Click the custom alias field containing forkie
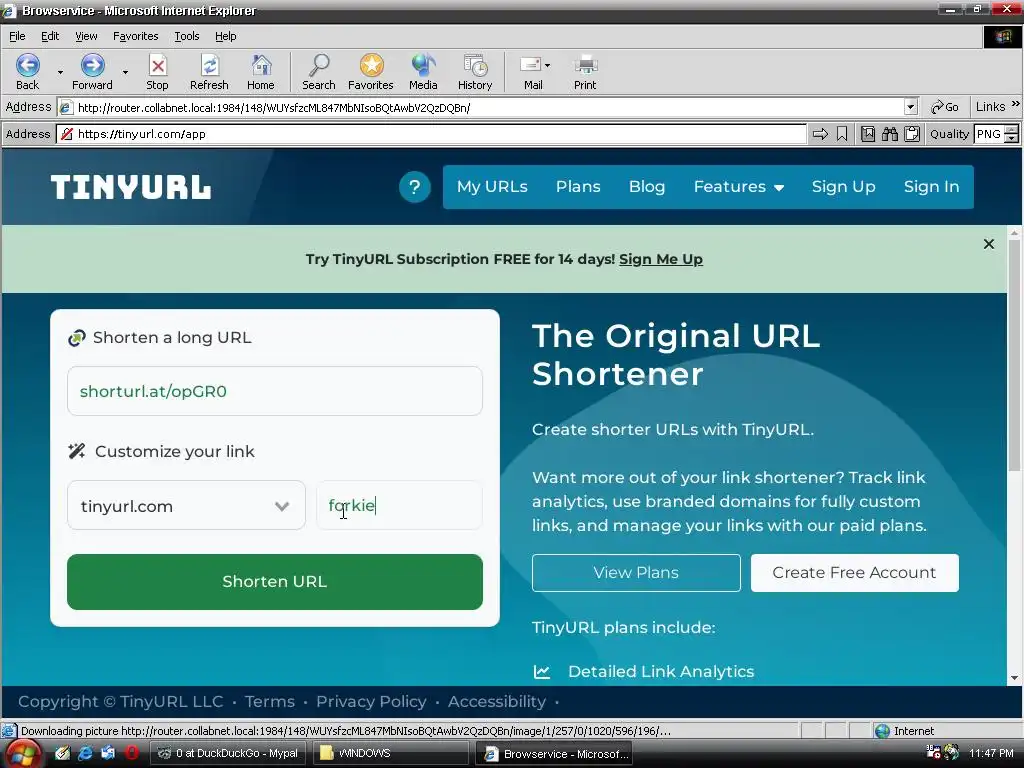This screenshot has width=1024, height=768. click(399, 505)
